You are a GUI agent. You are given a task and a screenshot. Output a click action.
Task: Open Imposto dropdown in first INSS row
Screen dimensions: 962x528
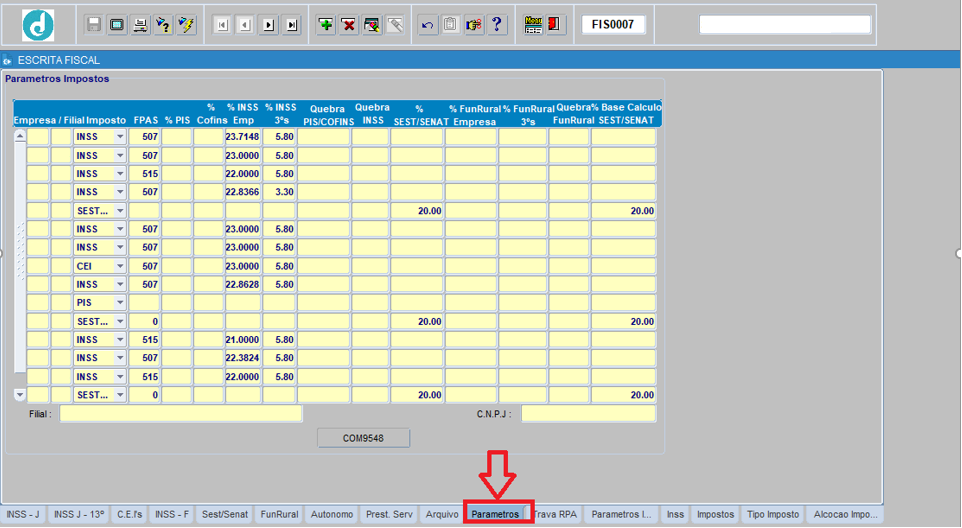(120, 137)
